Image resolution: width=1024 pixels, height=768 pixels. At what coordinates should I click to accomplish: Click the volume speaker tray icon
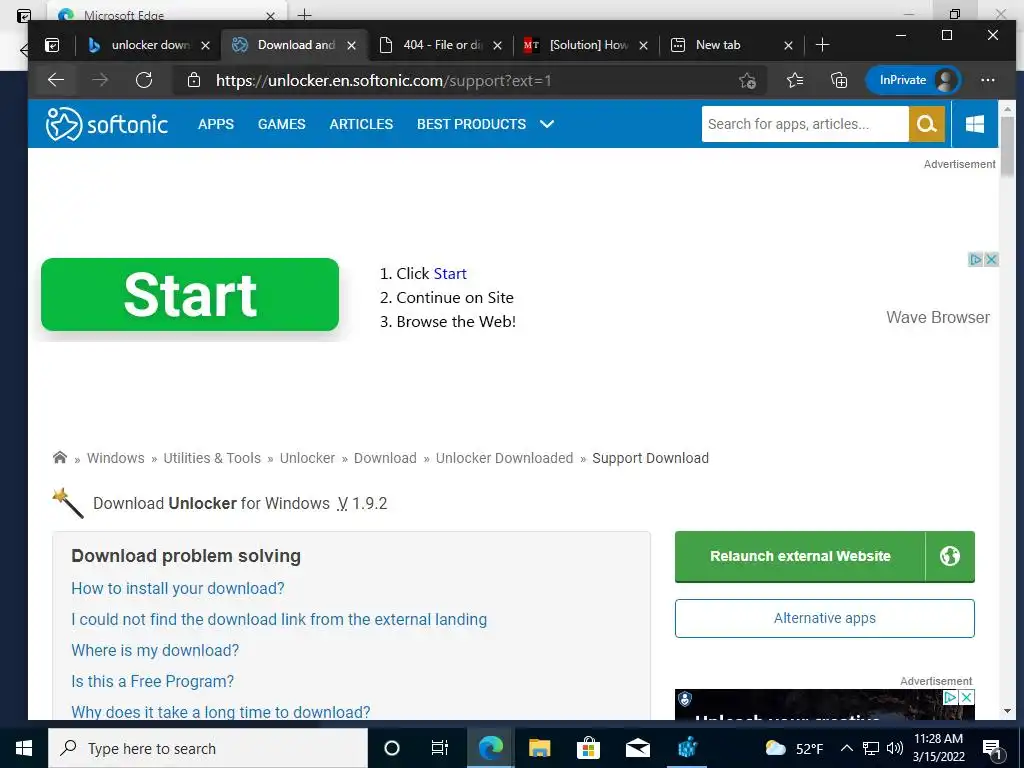click(x=895, y=748)
